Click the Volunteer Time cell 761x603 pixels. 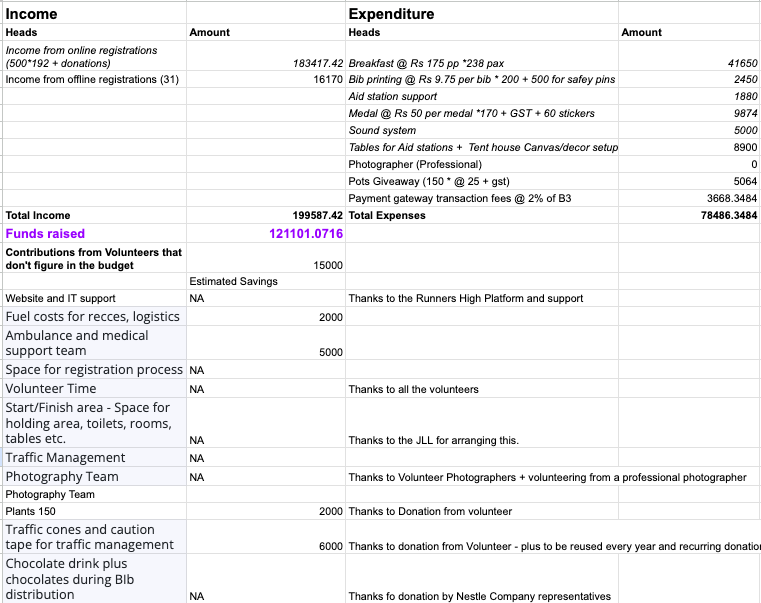point(51,388)
